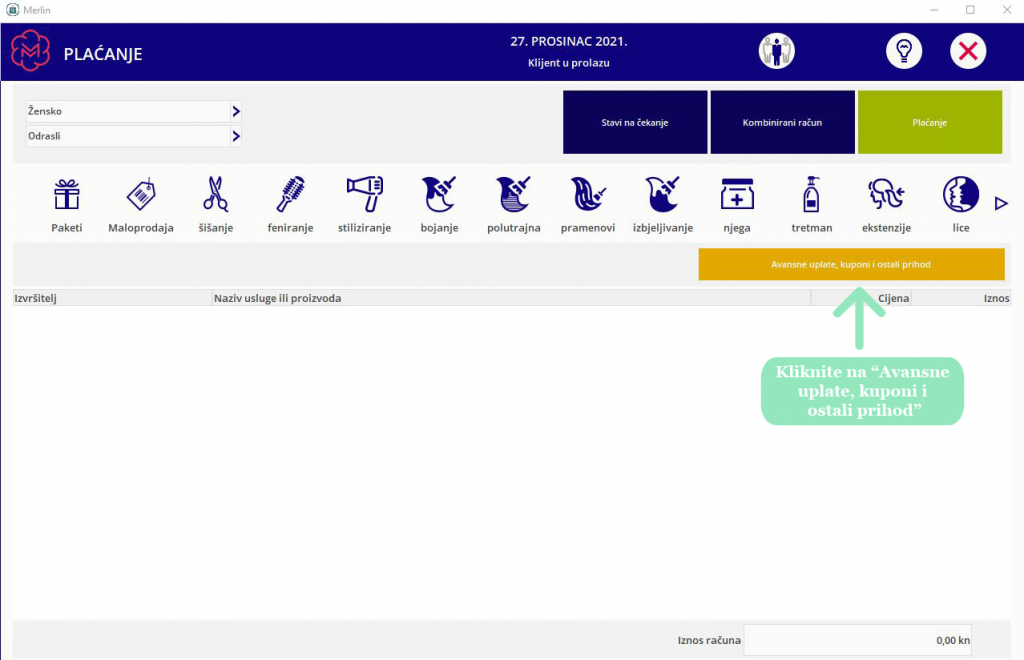The width and height of the screenshot is (1024, 660).
Task: Choose the šišanje scissors icon
Action: click(216, 195)
